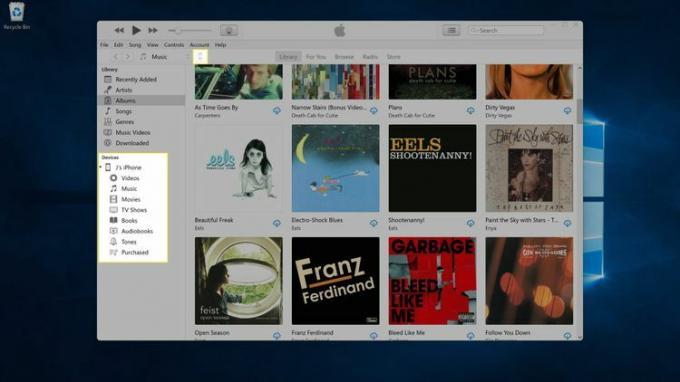Download Narrow Stairs via cloud icon

point(373,111)
